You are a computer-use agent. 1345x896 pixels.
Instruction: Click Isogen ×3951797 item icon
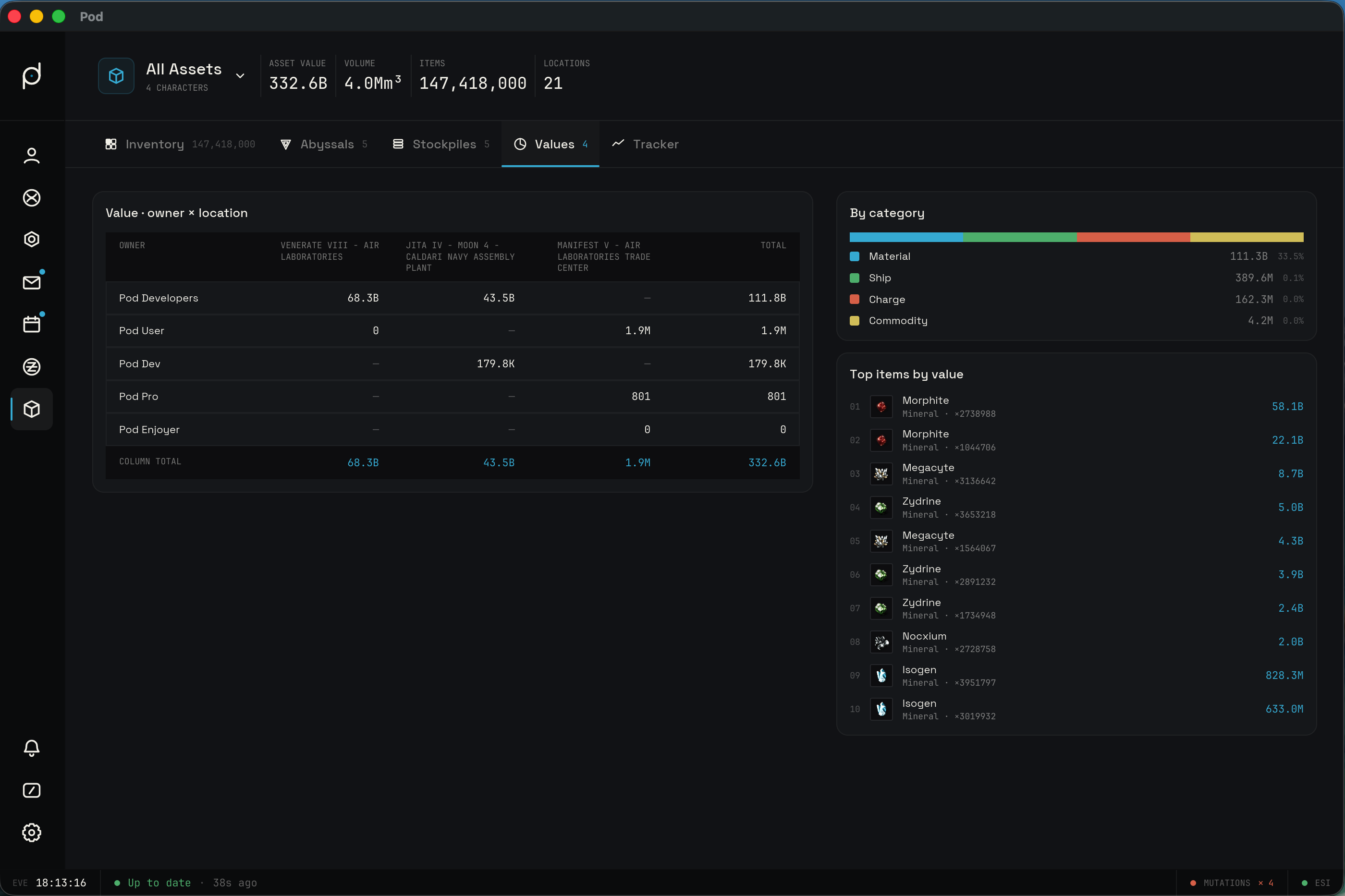tap(881, 676)
